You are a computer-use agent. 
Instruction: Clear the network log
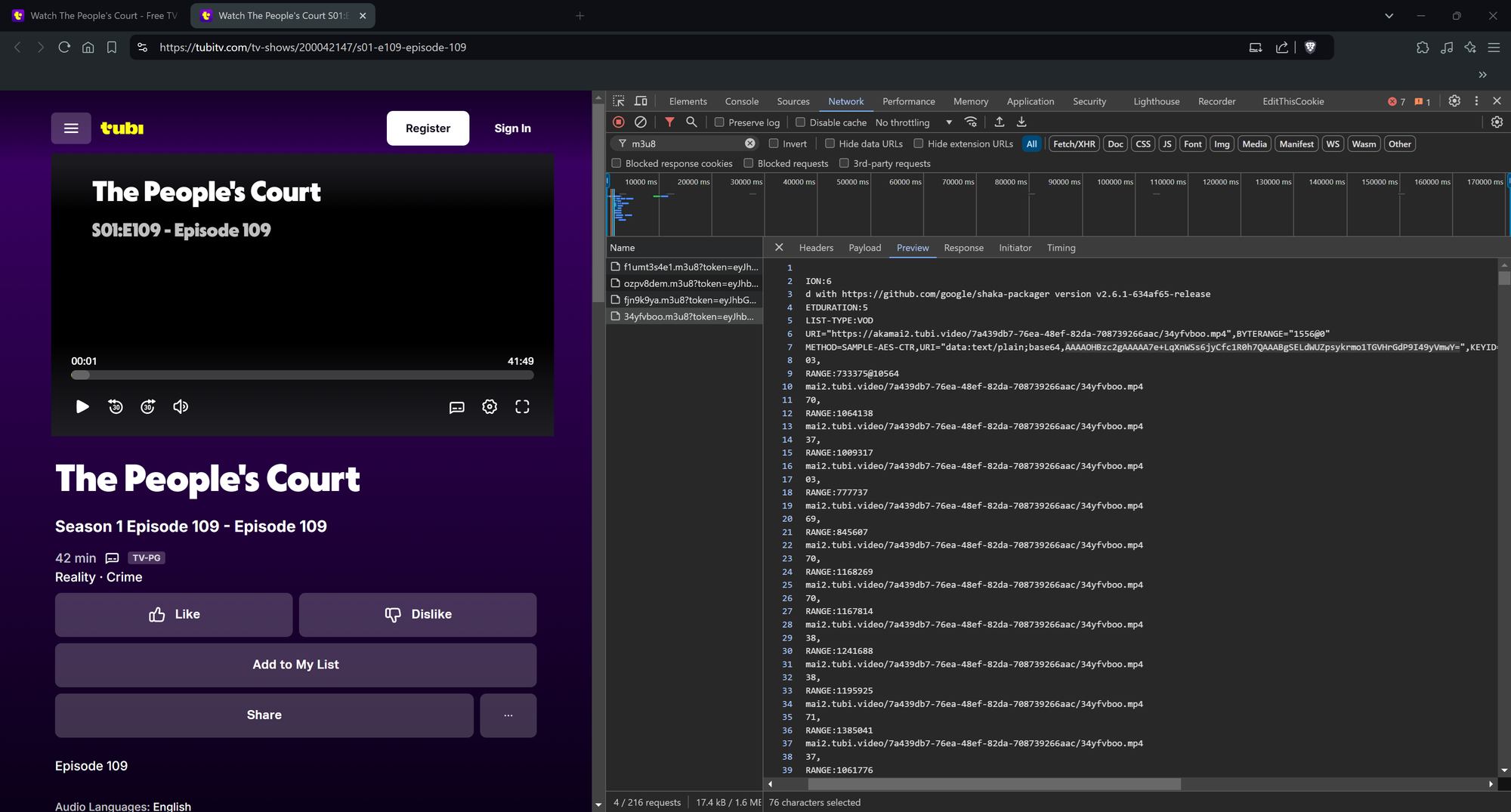click(x=641, y=122)
